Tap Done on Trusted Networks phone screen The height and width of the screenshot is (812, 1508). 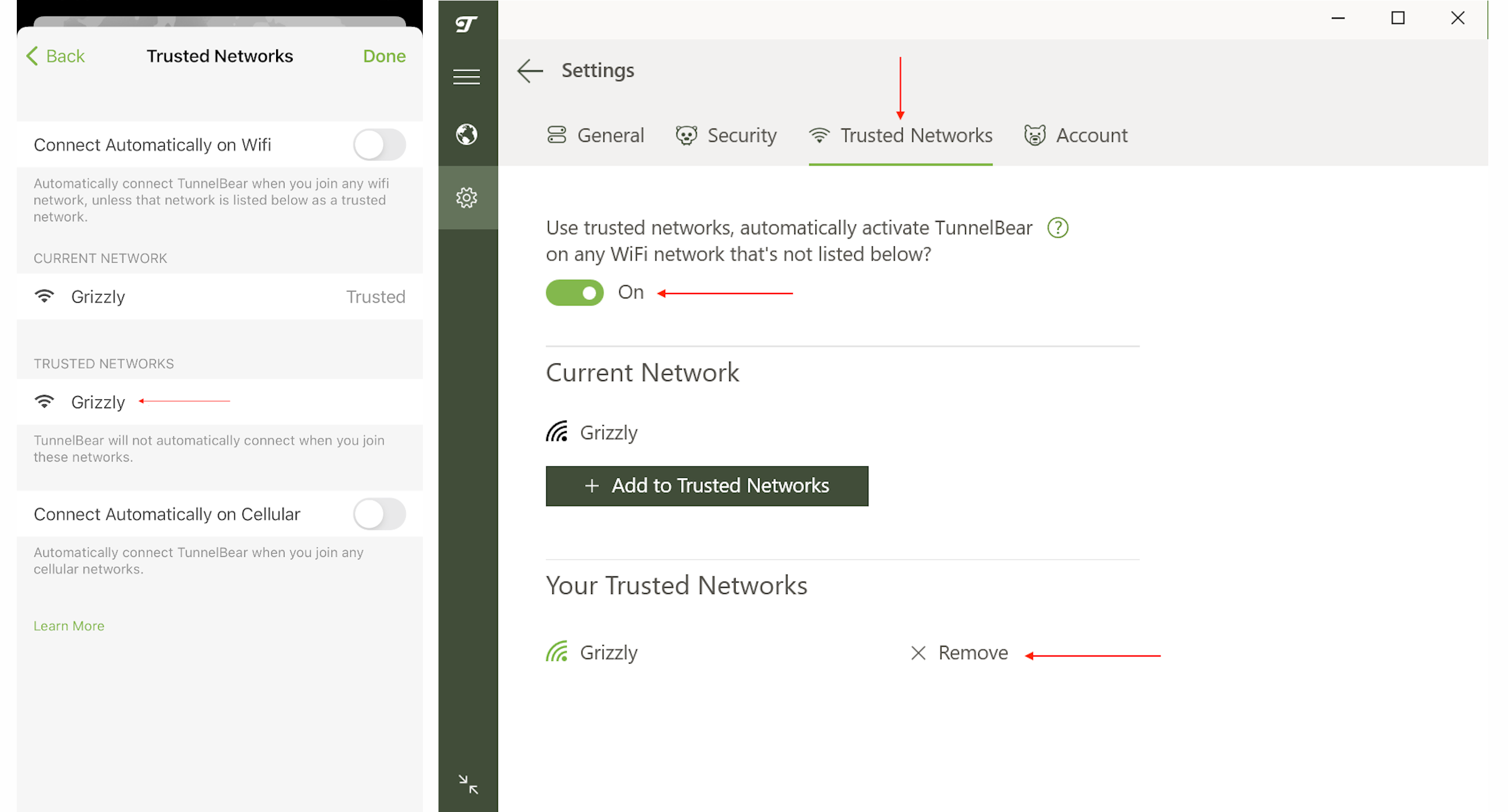point(384,56)
